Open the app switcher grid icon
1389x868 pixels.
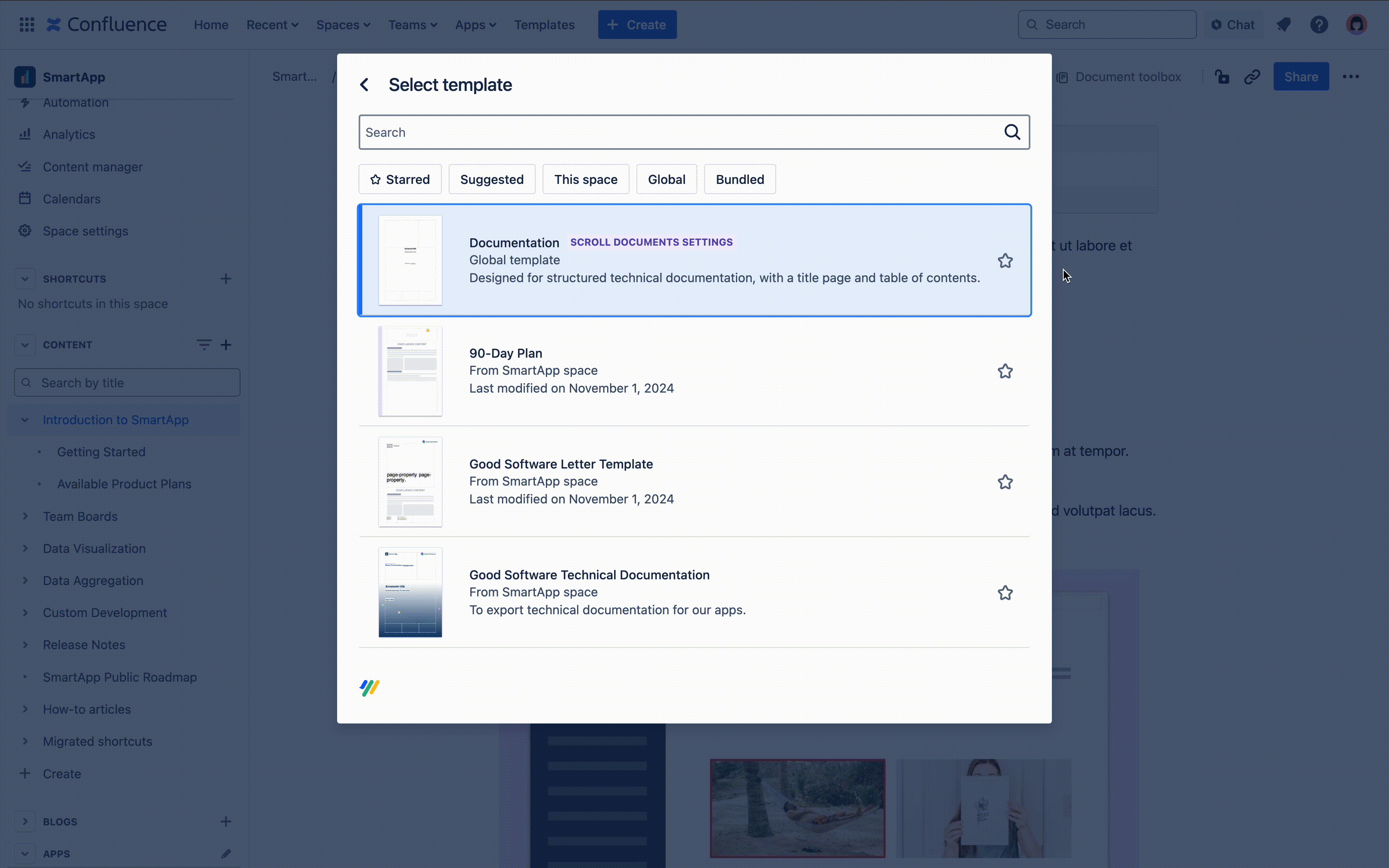(27, 25)
